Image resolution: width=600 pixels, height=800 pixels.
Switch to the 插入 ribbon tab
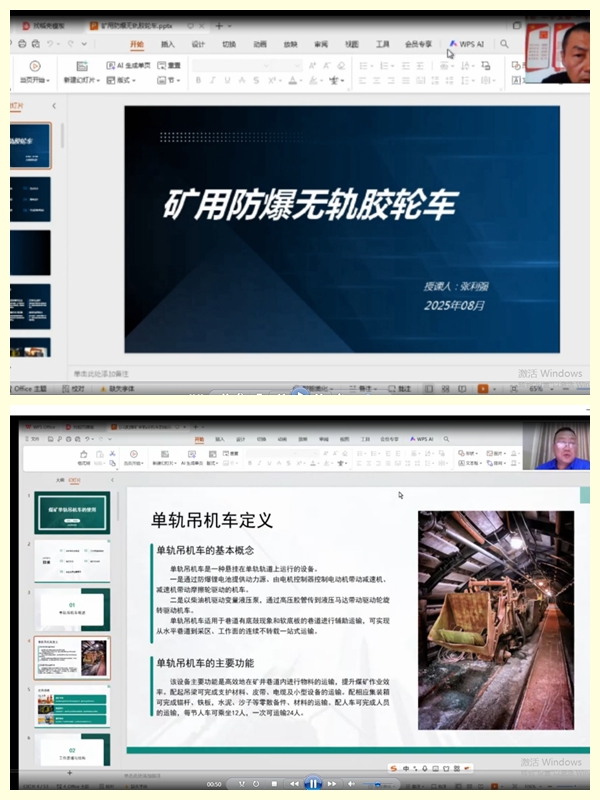pos(168,44)
